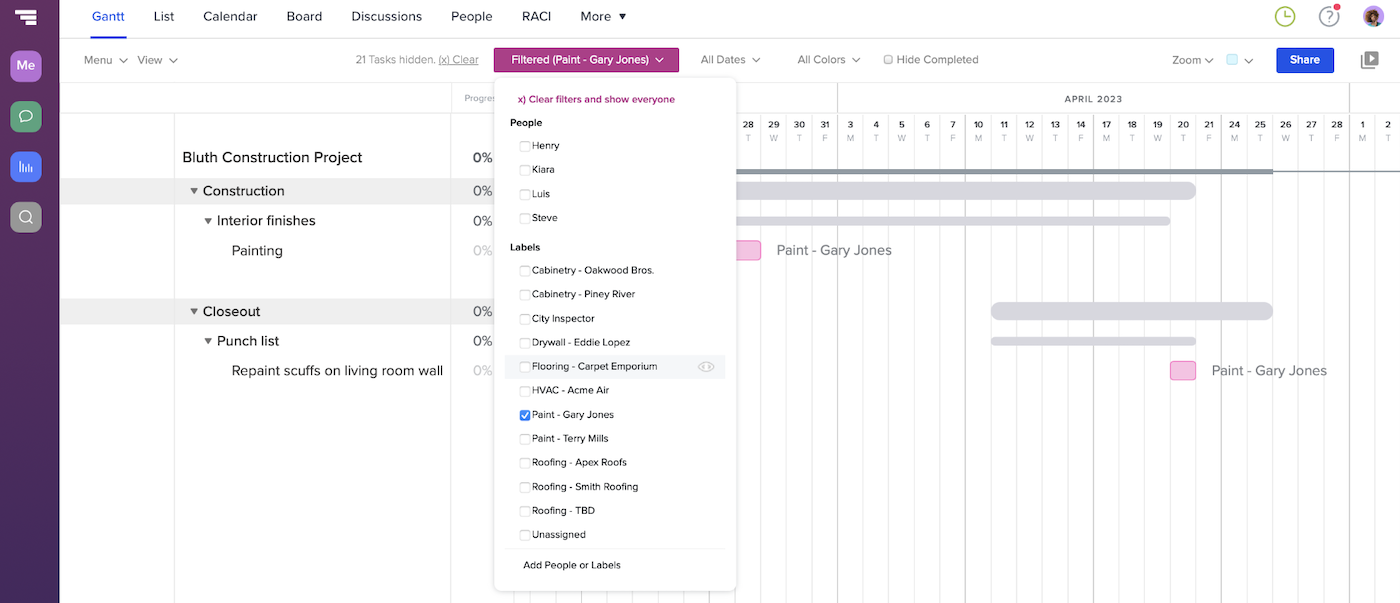Enable the Hide Completed option
This screenshot has height=603, width=1400.
pyautogui.click(x=886, y=59)
